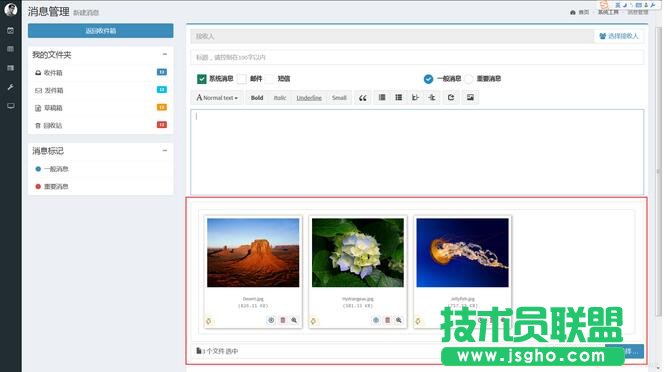Click the wrench tools icon in sidebar
Viewport: 668px width, 372px height.
click(x=11, y=87)
